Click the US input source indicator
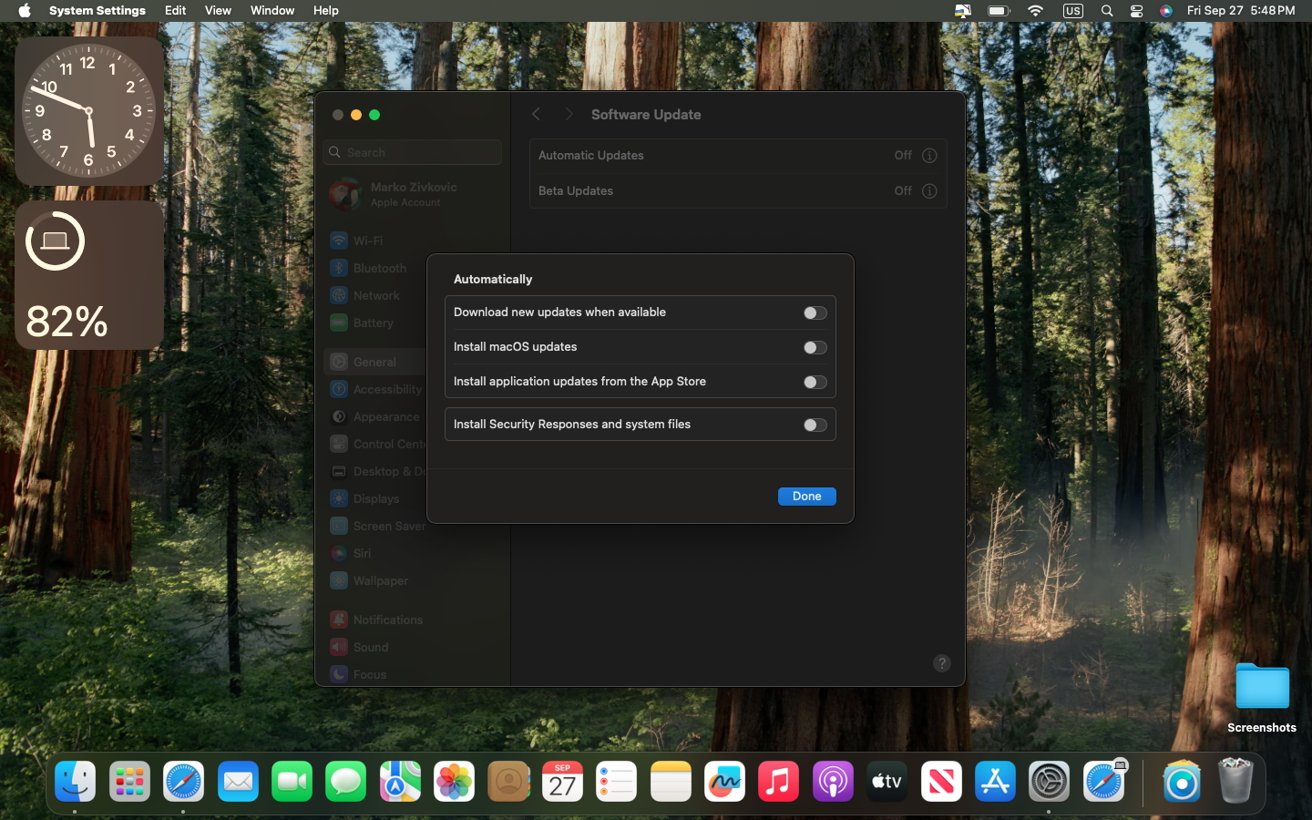The height and width of the screenshot is (820, 1312). tap(1073, 10)
